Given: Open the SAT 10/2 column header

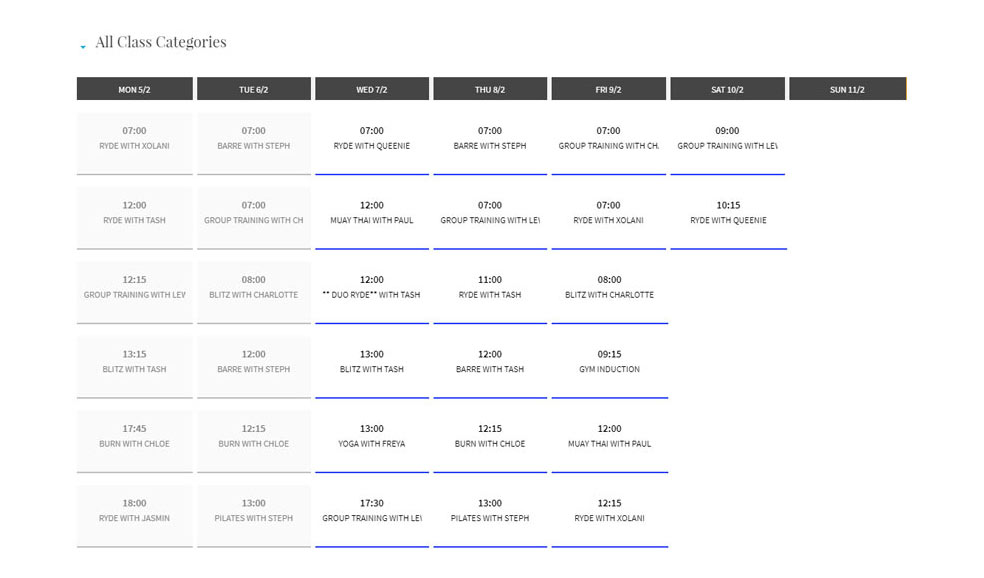Looking at the screenshot, I should (727, 89).
